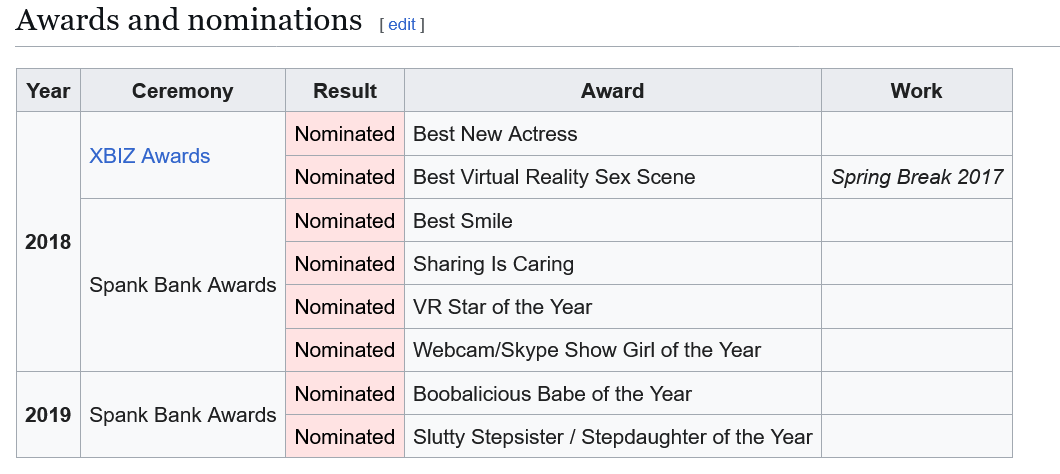Click the Sharing Is Caring award cell
The width and height of the screenshot is (1060, 474).
click(x=494, y=264)
